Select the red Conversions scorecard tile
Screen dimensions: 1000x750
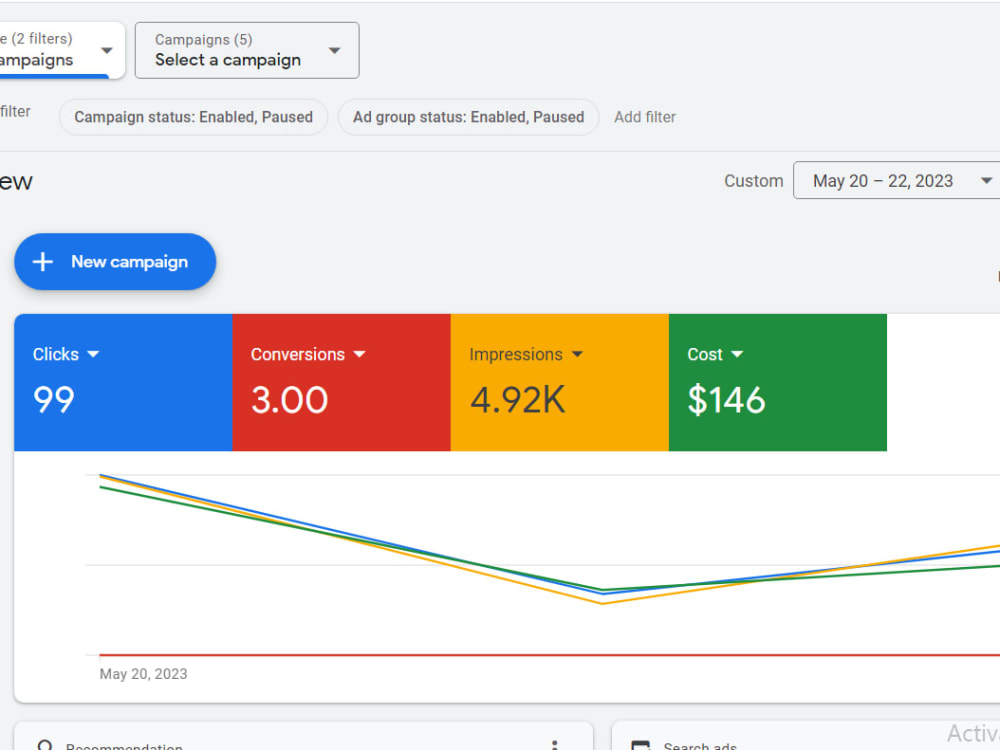tap(341, 382)
